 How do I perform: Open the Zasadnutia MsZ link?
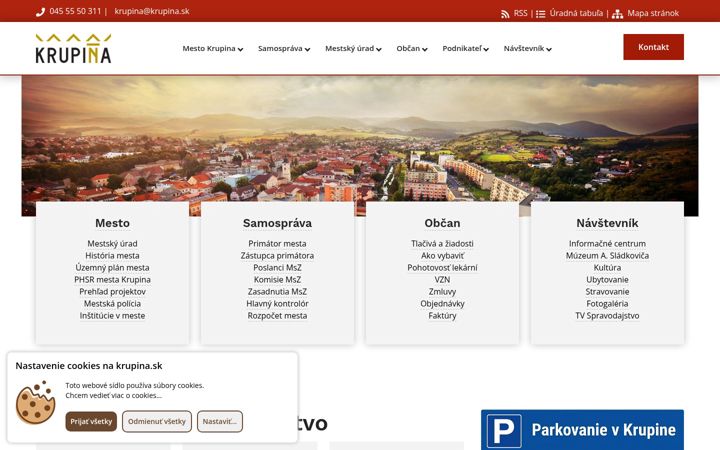277,292
